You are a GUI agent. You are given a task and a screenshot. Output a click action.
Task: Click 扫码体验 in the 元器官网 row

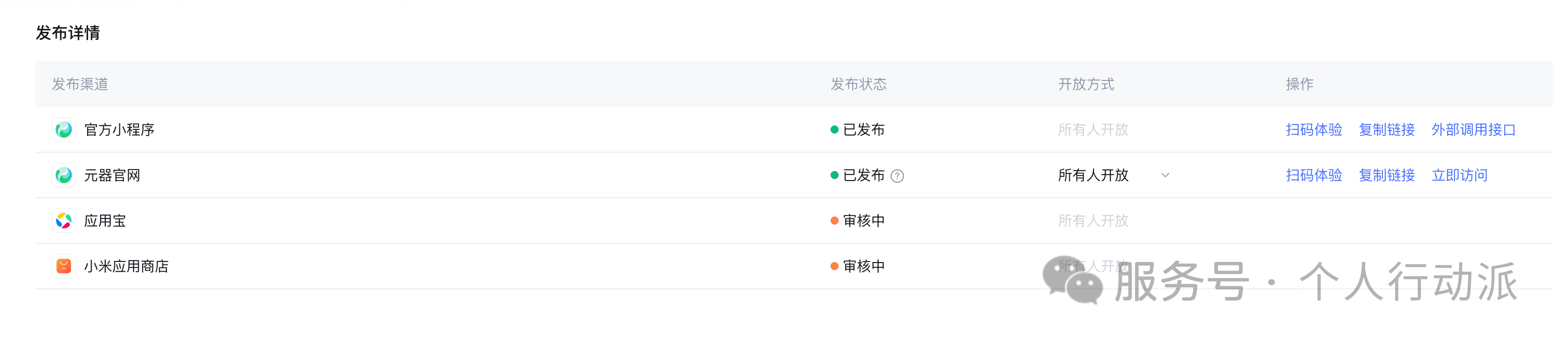pyautogui.click(x=1314, y=175)
